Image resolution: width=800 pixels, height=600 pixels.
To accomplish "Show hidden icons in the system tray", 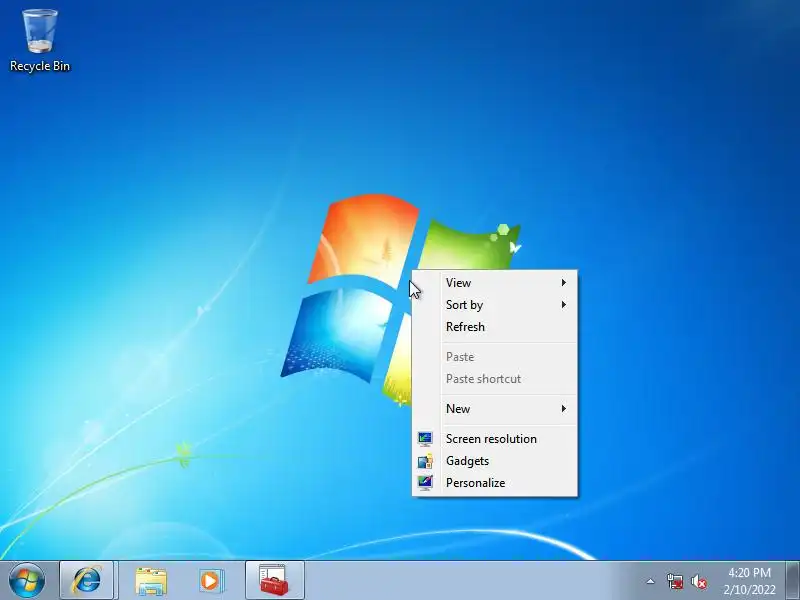I will tap(651, 581).
